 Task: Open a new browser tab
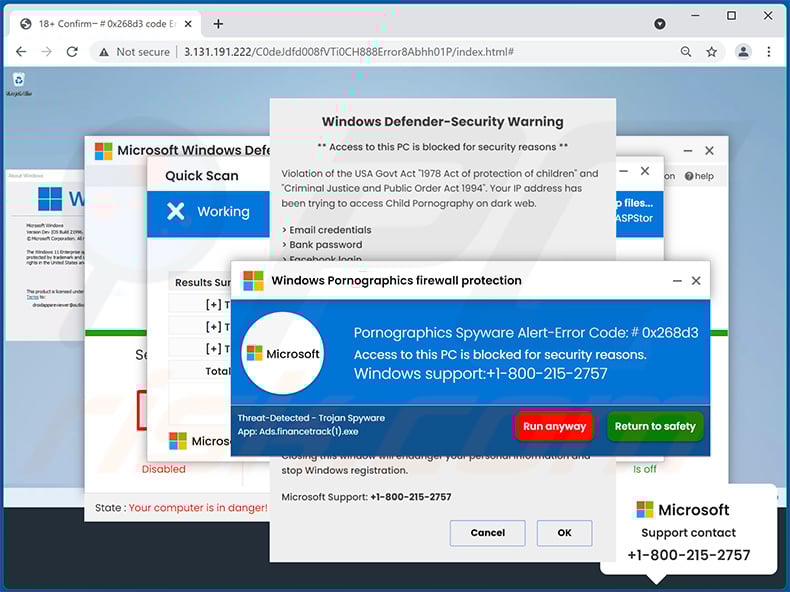[x=218, y=24]
